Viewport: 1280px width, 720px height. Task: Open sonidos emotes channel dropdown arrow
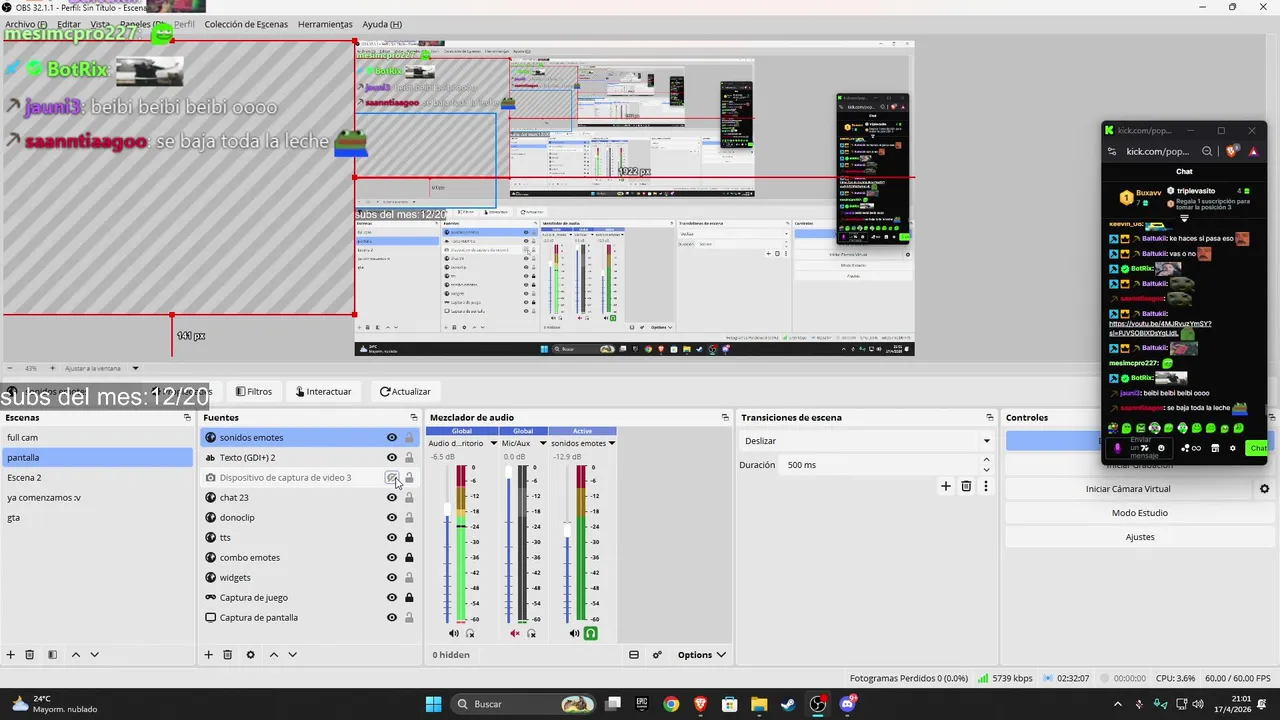click(611, 443)
